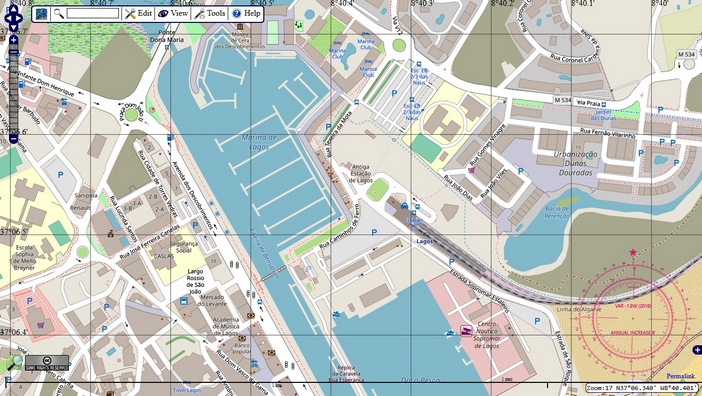Pan the map south with down arrow
This screenshot has width=702, height=396.
(13, 28)
